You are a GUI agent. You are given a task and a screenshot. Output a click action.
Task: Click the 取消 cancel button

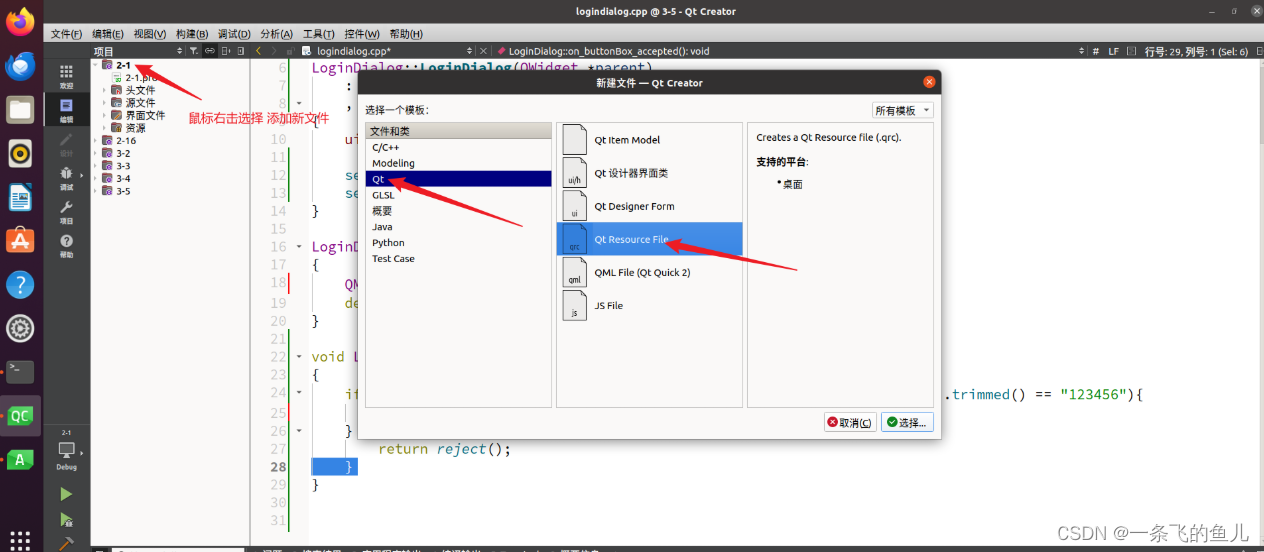click(x=850, y=422)
